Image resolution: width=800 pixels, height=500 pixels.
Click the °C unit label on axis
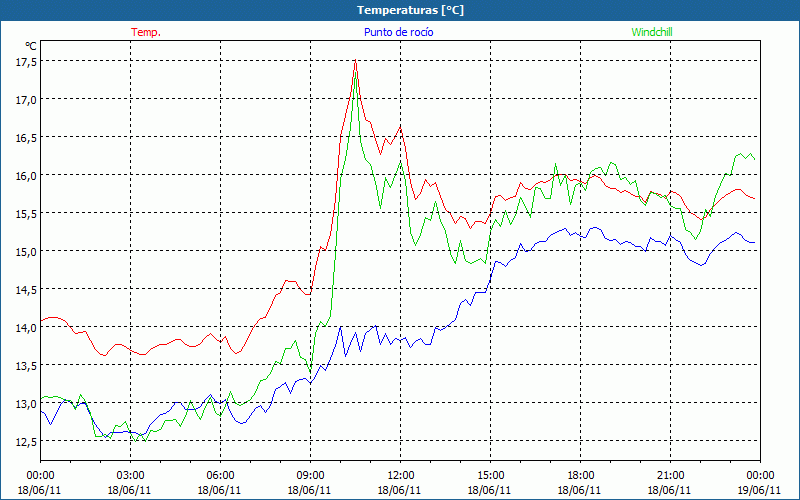[31, 46]
